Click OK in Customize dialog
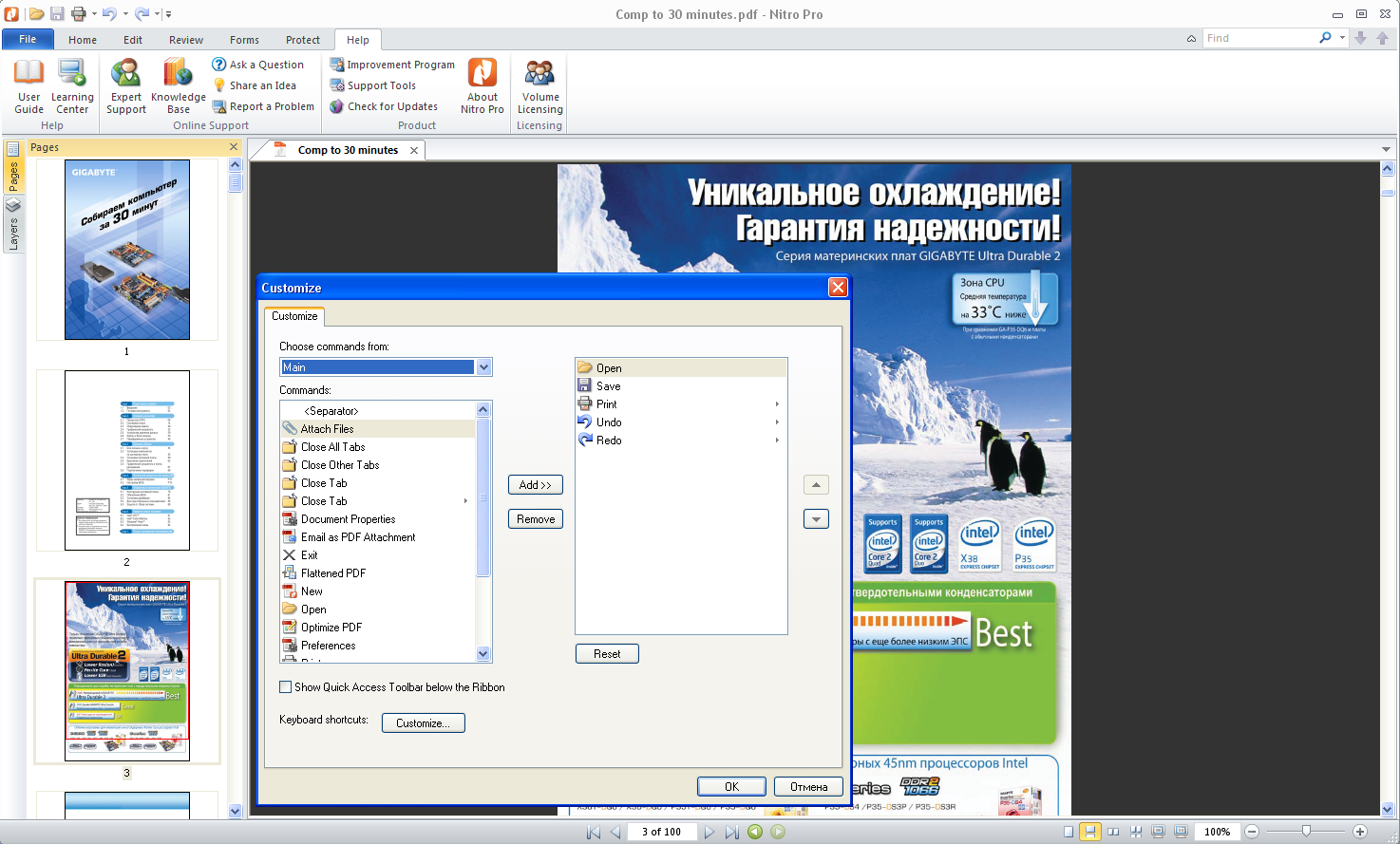 click(x=731, y=787)
